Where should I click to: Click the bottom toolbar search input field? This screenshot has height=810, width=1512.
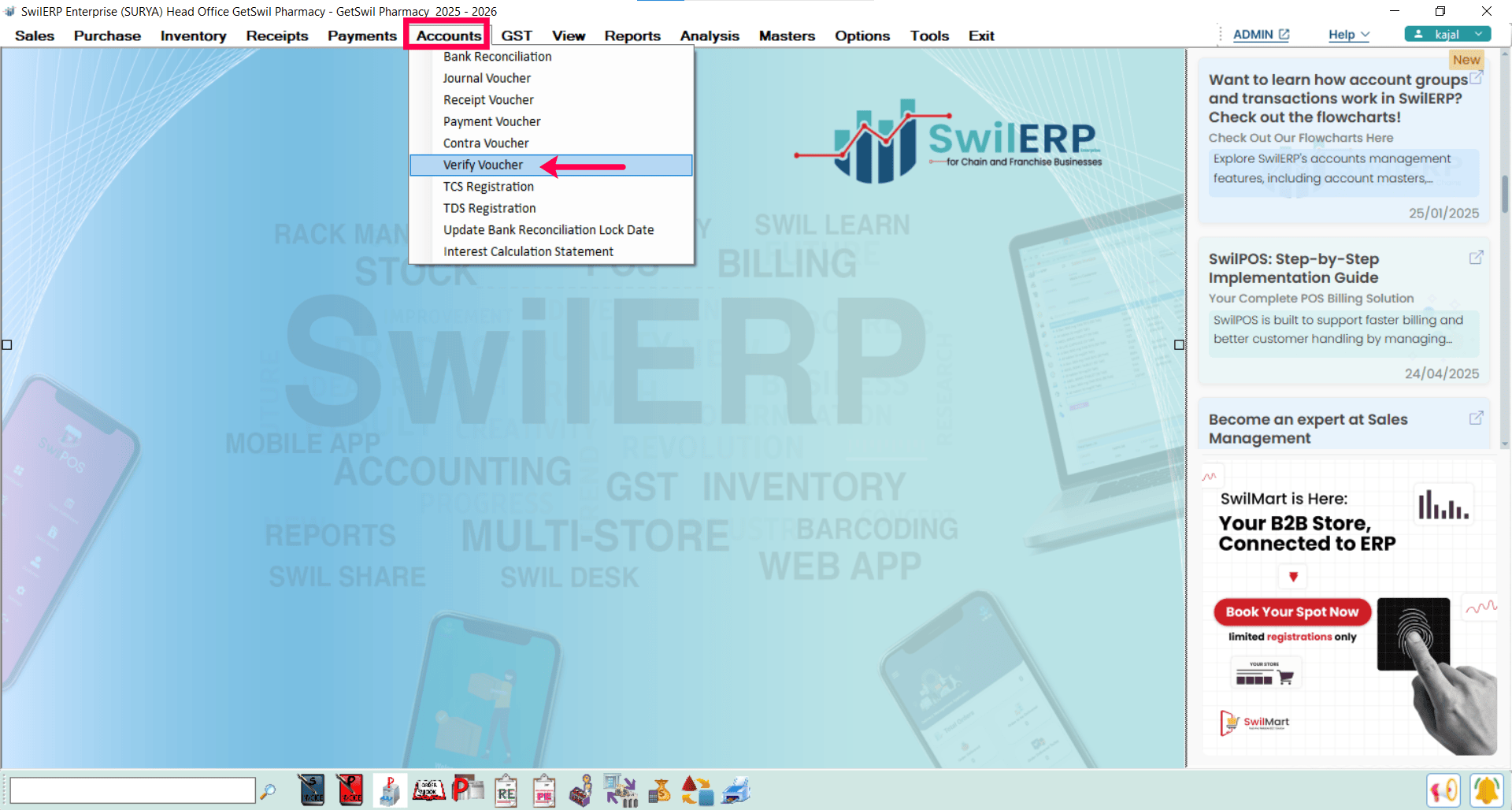(132, 790)
